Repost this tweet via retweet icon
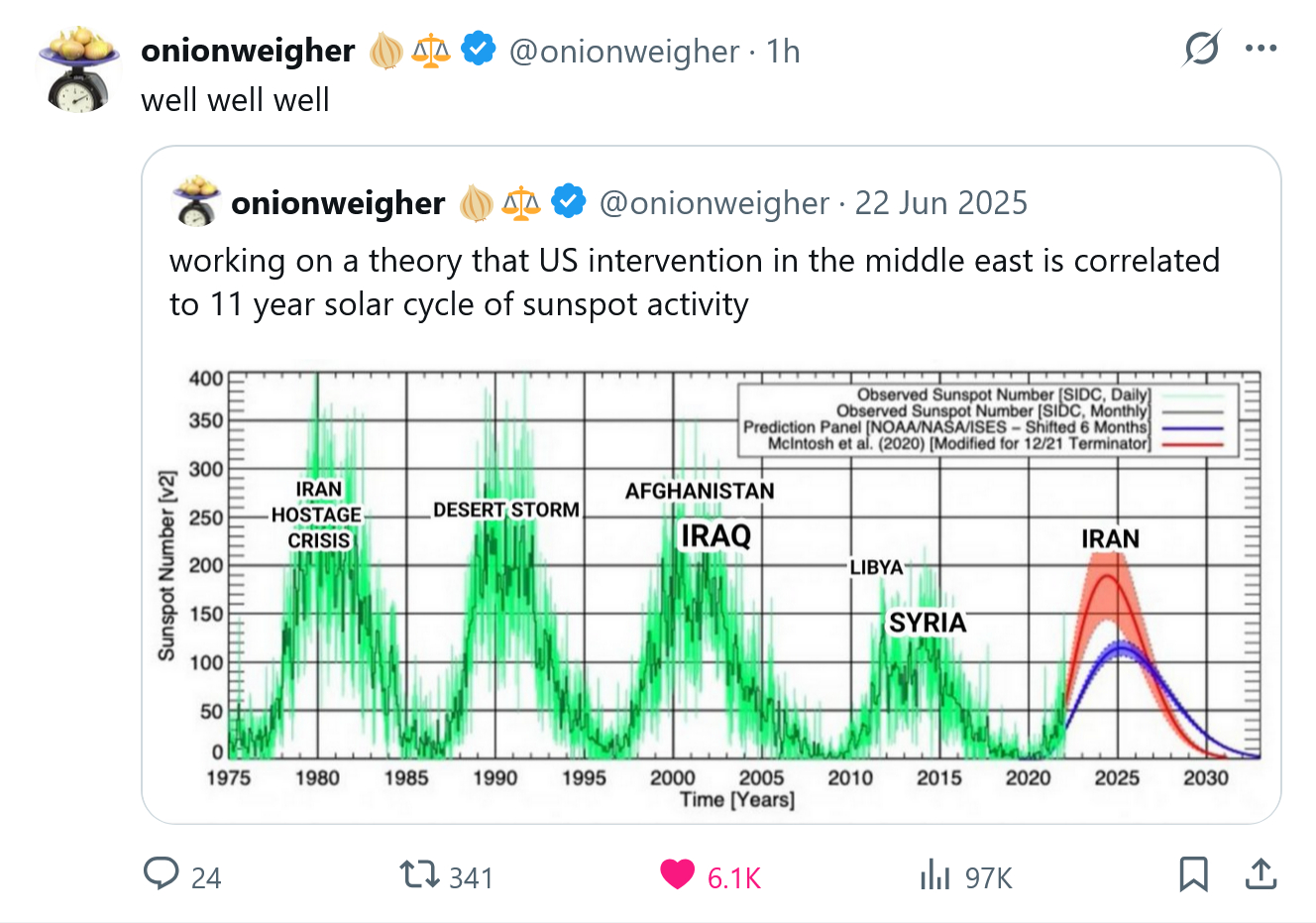 (x=419, y=874)
